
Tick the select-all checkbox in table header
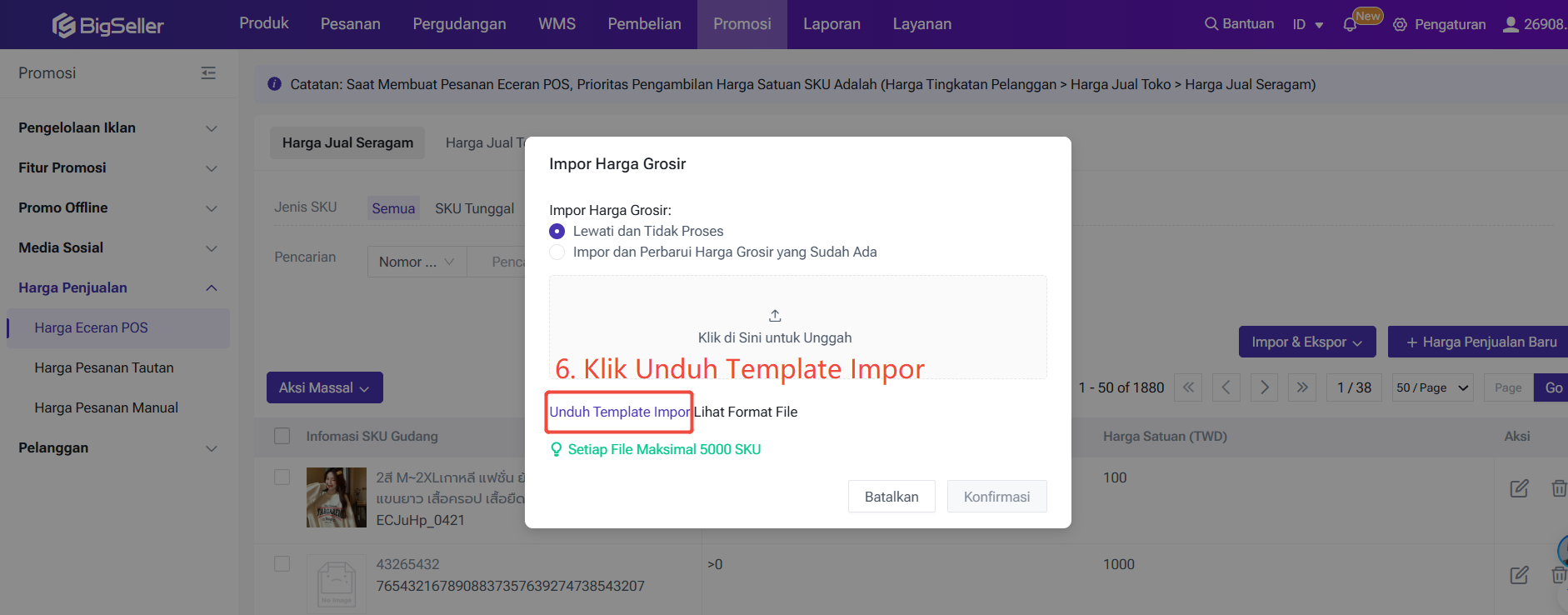[282, 436]
